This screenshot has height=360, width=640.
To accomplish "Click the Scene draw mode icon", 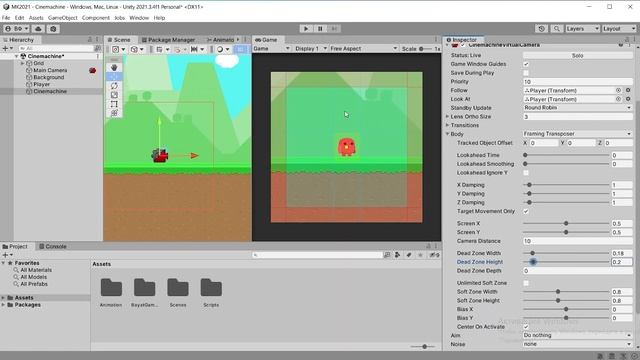I will [220, 49].
